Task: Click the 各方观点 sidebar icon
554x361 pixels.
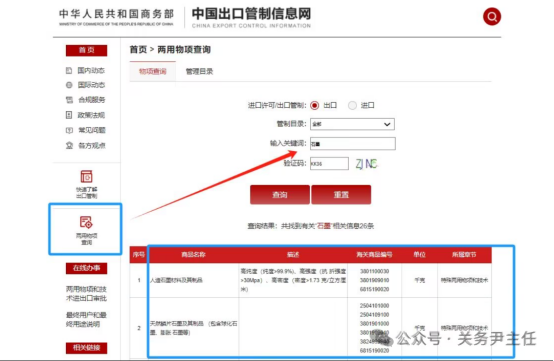Action: click(x=69, y=146)
